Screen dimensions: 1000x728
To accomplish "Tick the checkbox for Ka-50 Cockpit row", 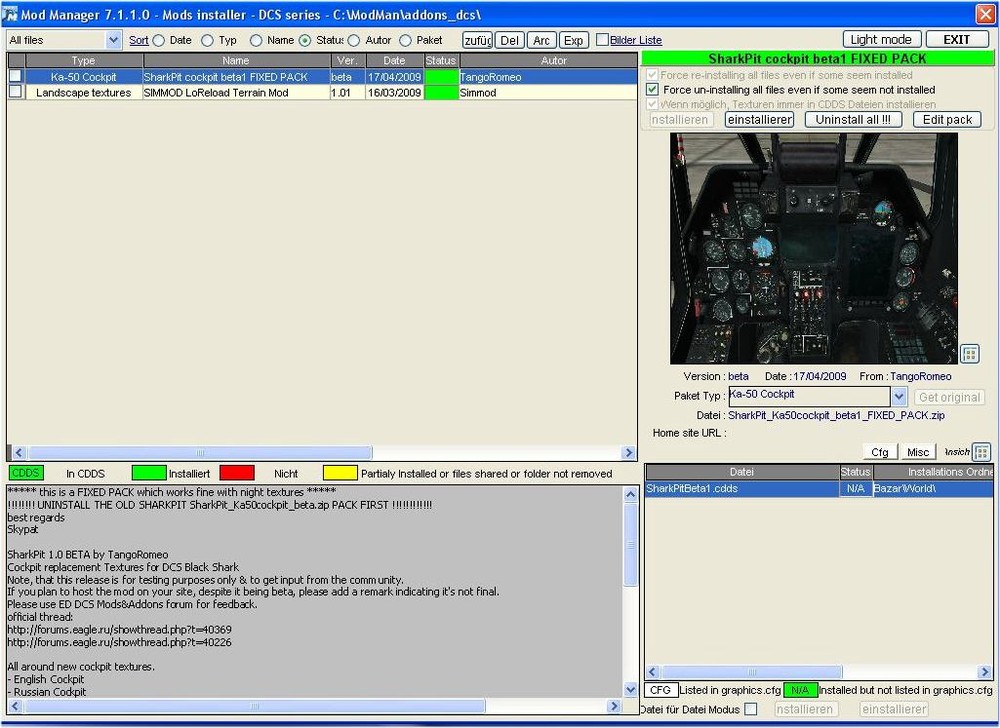I will [x=15, y=77].
